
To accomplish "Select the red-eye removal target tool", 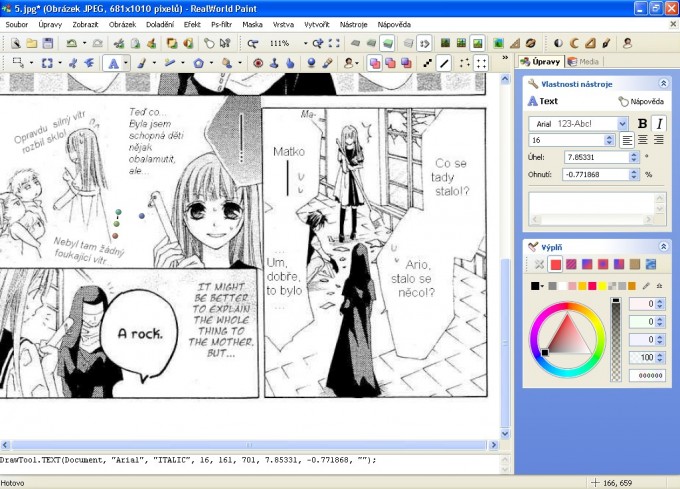I will pyautogui.click(x=258, y=64).
